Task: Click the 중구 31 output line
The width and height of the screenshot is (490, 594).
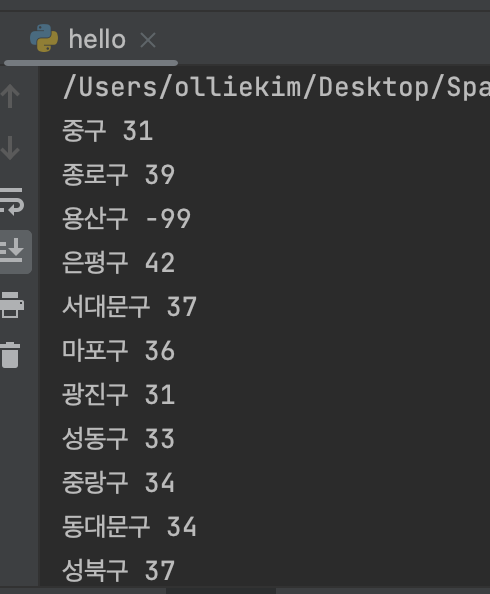Action: click(x=108, y=131)
